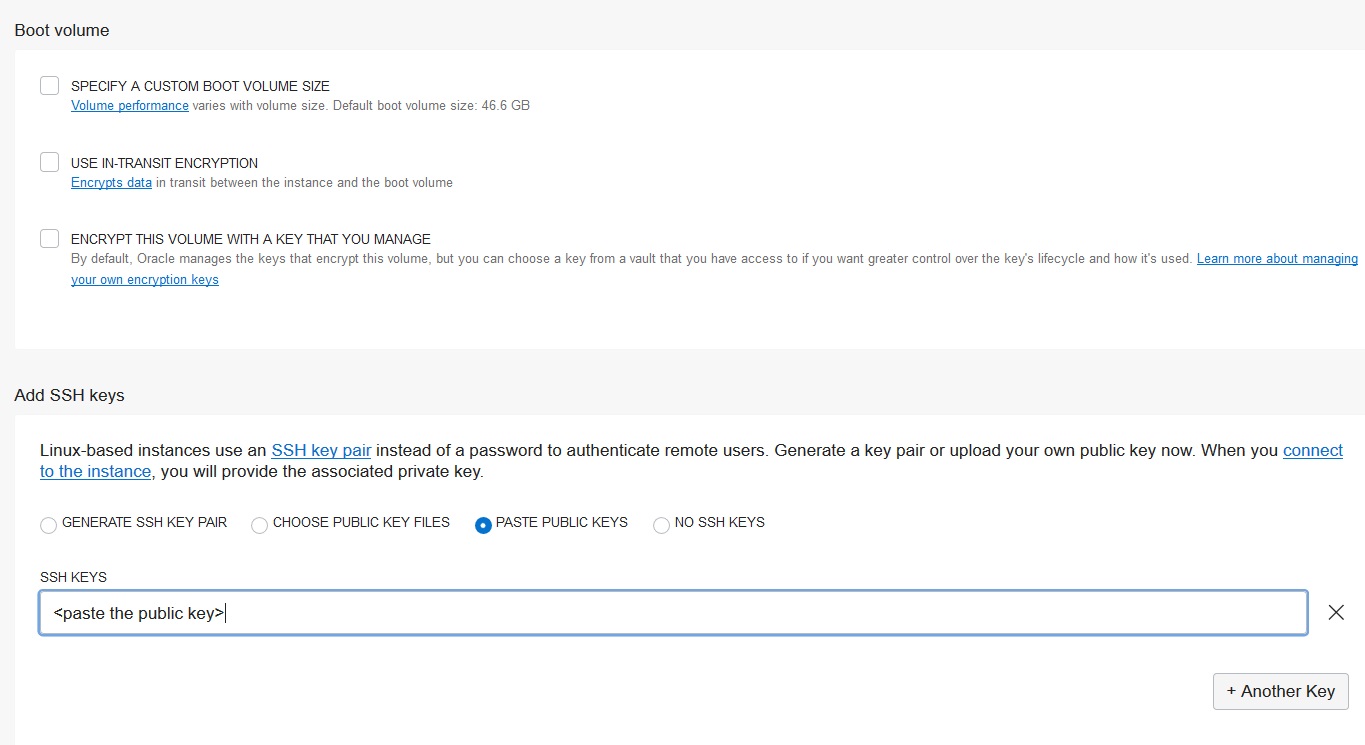Image resolution: width=1365 pixels, height=745 pixels.
Task: Click the 'ENCRYPT THIS VOLUME WITH A KEY' label text
Action: tap(250, 239)
